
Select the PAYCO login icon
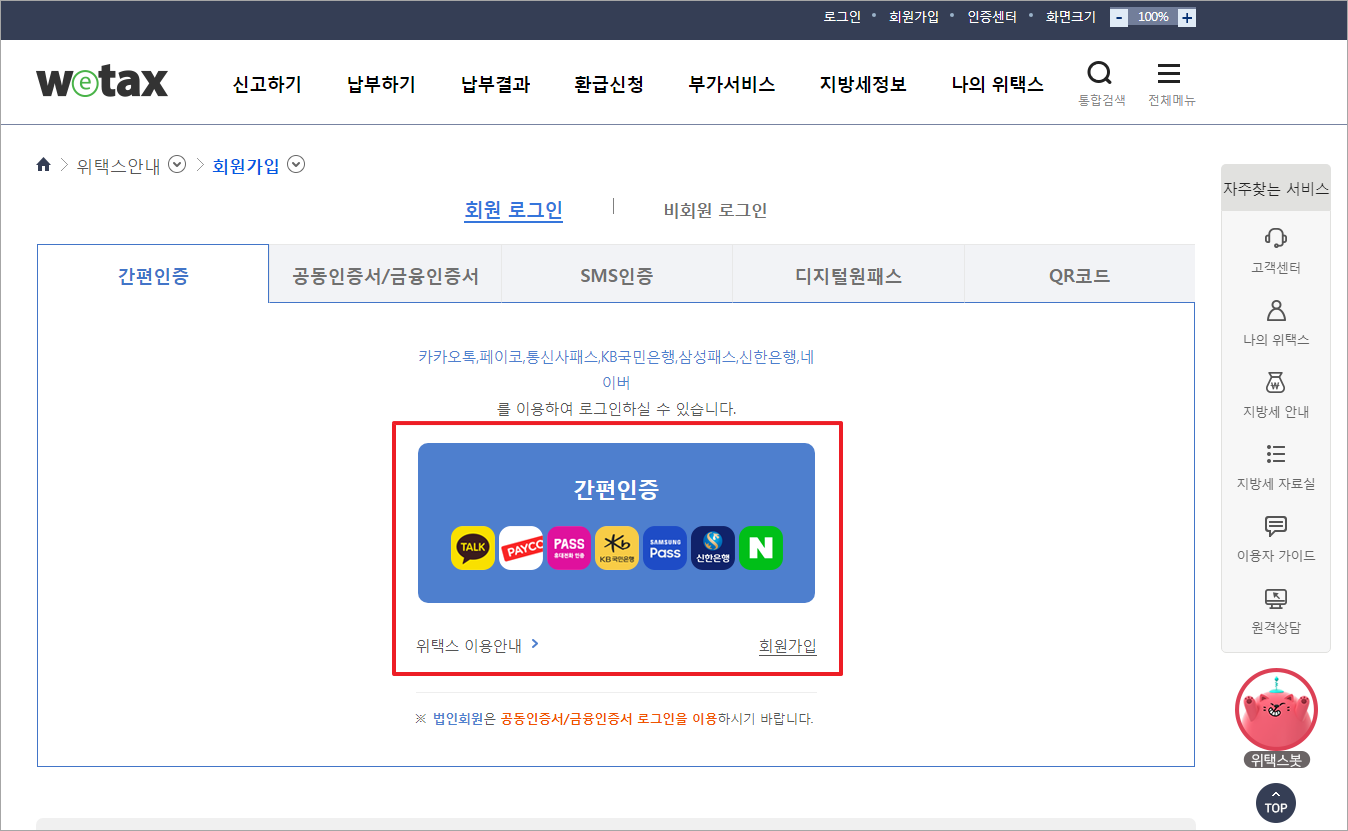521,548
